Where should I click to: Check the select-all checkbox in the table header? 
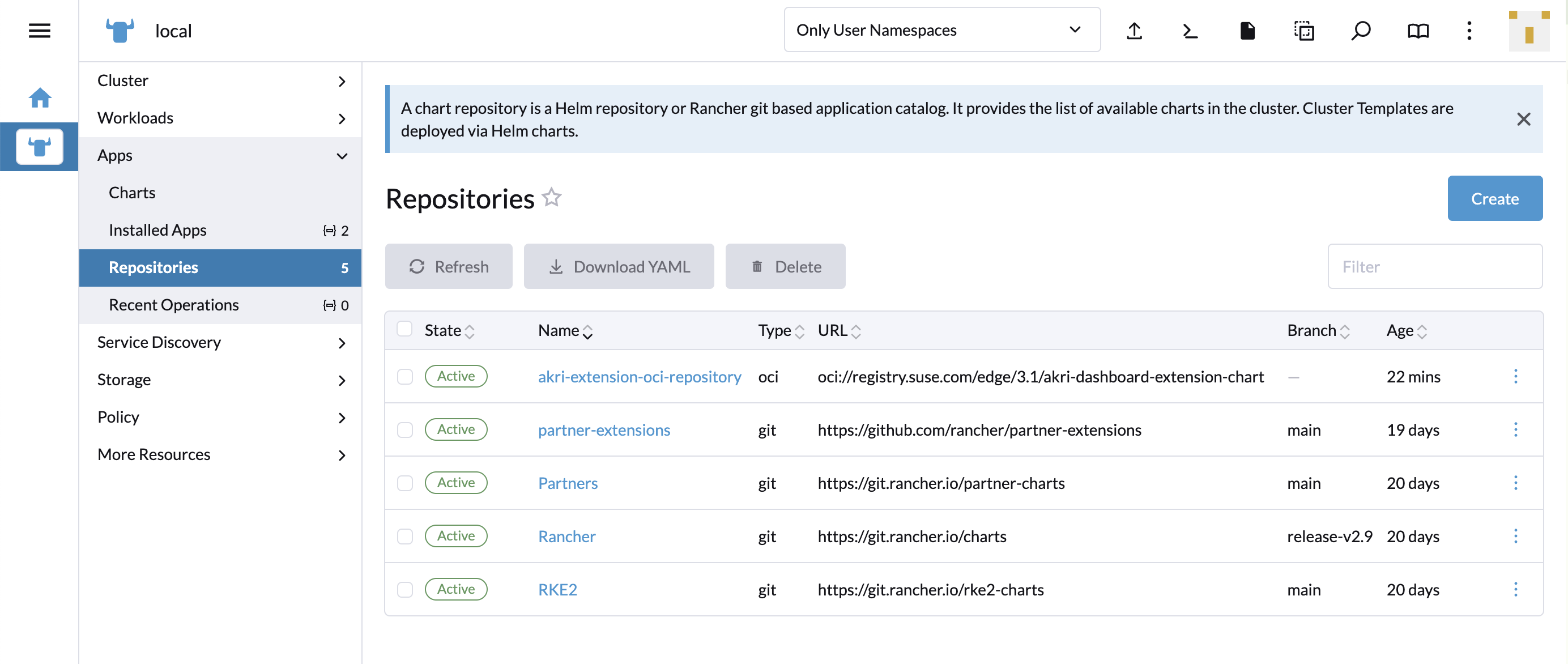[x=405, y=329]
